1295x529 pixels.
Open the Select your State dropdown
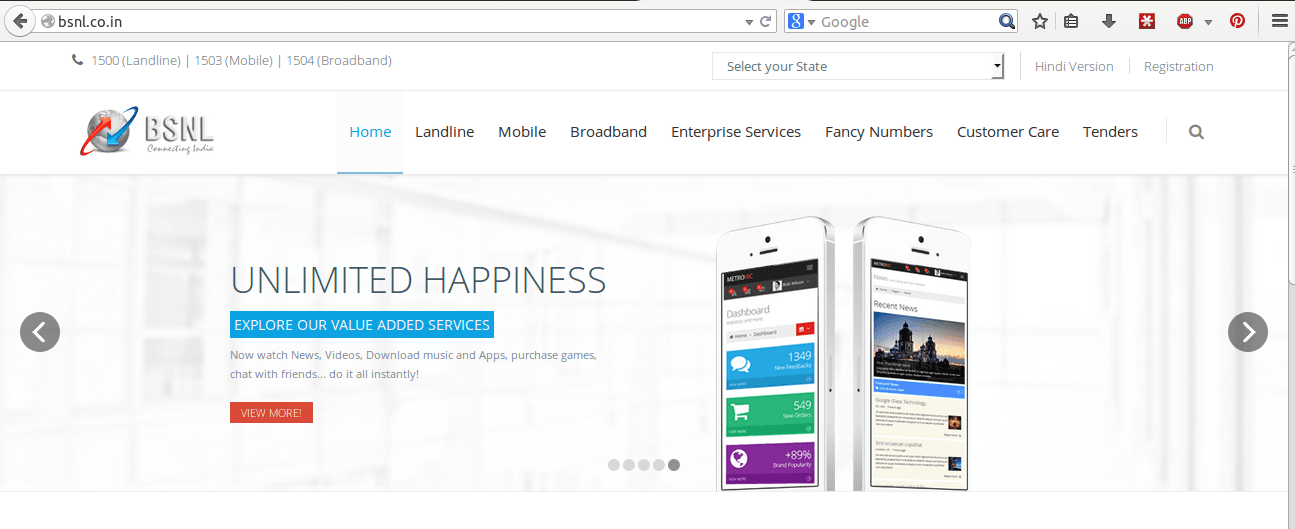pos(858,66)
